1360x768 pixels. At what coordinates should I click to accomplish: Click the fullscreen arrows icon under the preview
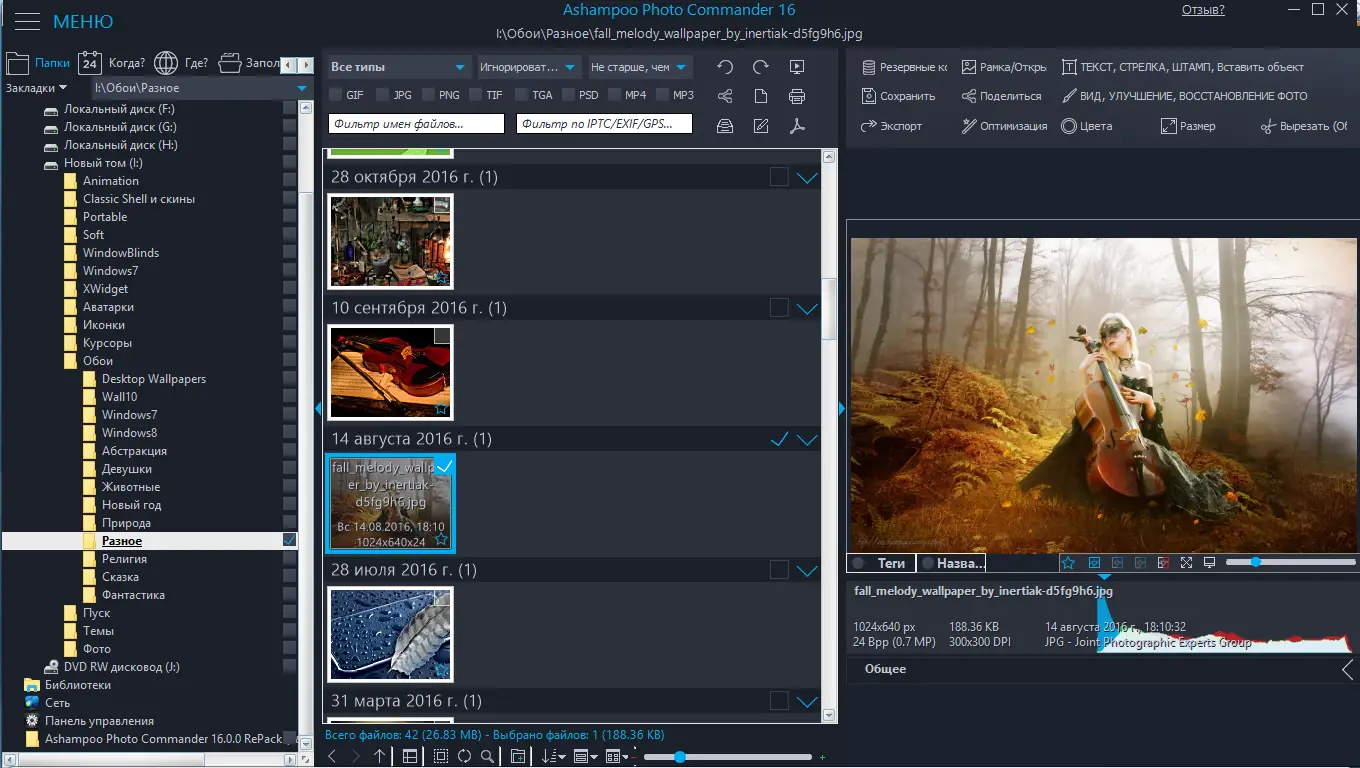click(x=1186, y=562)
